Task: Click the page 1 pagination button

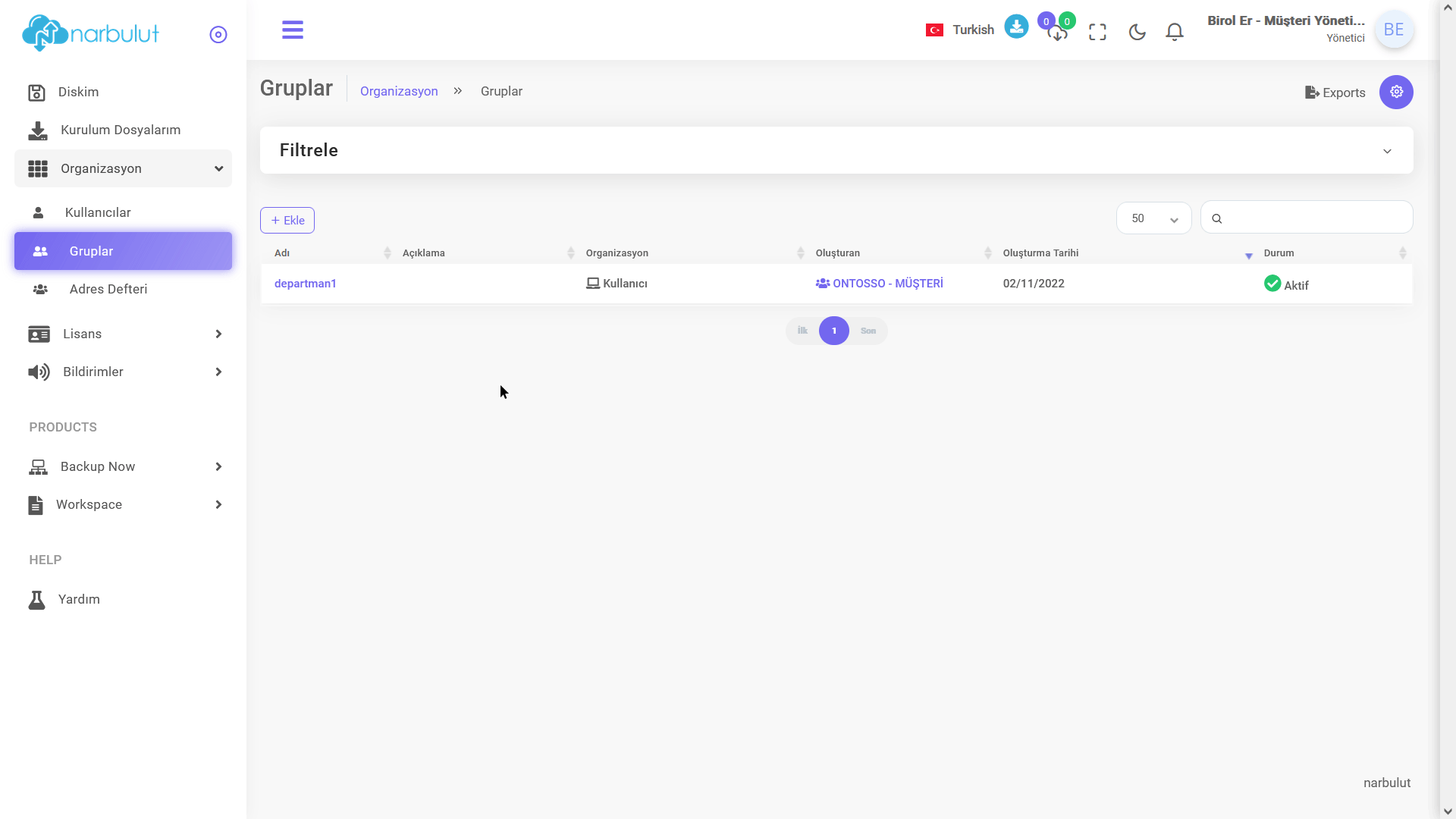Action: [834, 331]
